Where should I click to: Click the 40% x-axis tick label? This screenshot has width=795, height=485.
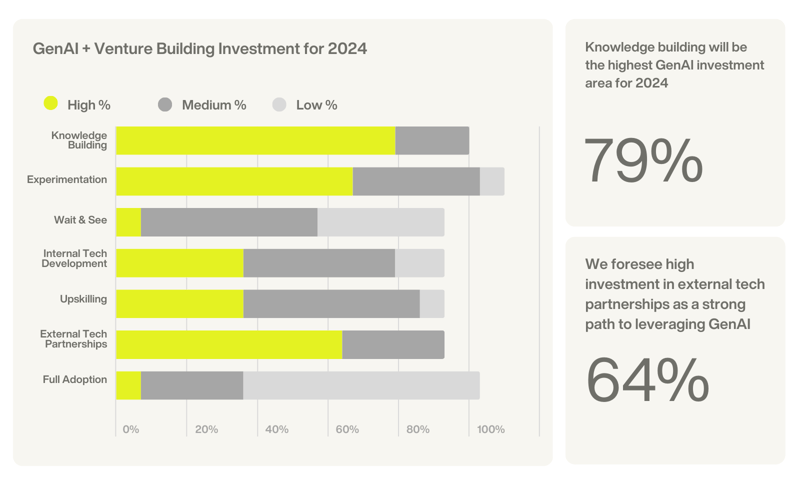coord(277,430)
